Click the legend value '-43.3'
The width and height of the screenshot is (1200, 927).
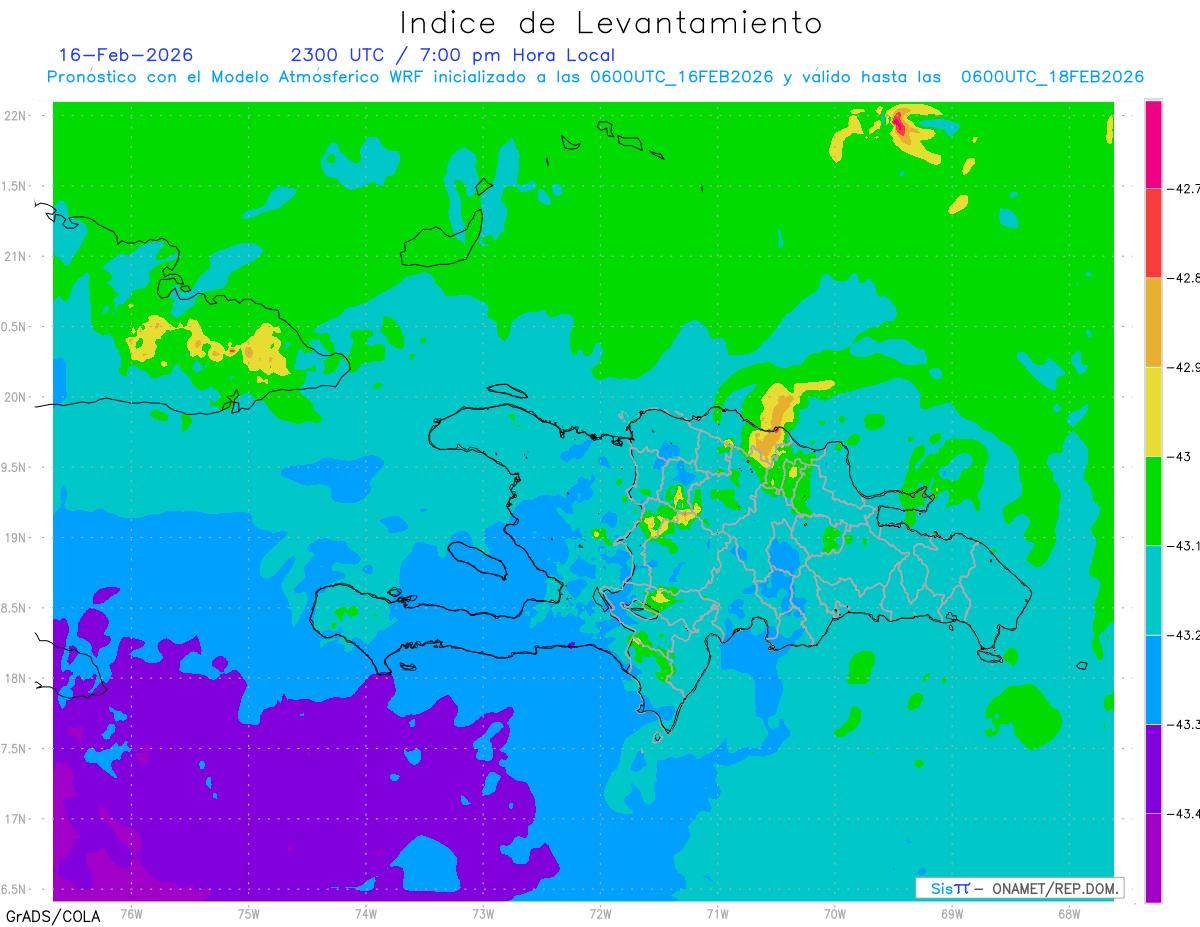click(x=1183, y=724)
